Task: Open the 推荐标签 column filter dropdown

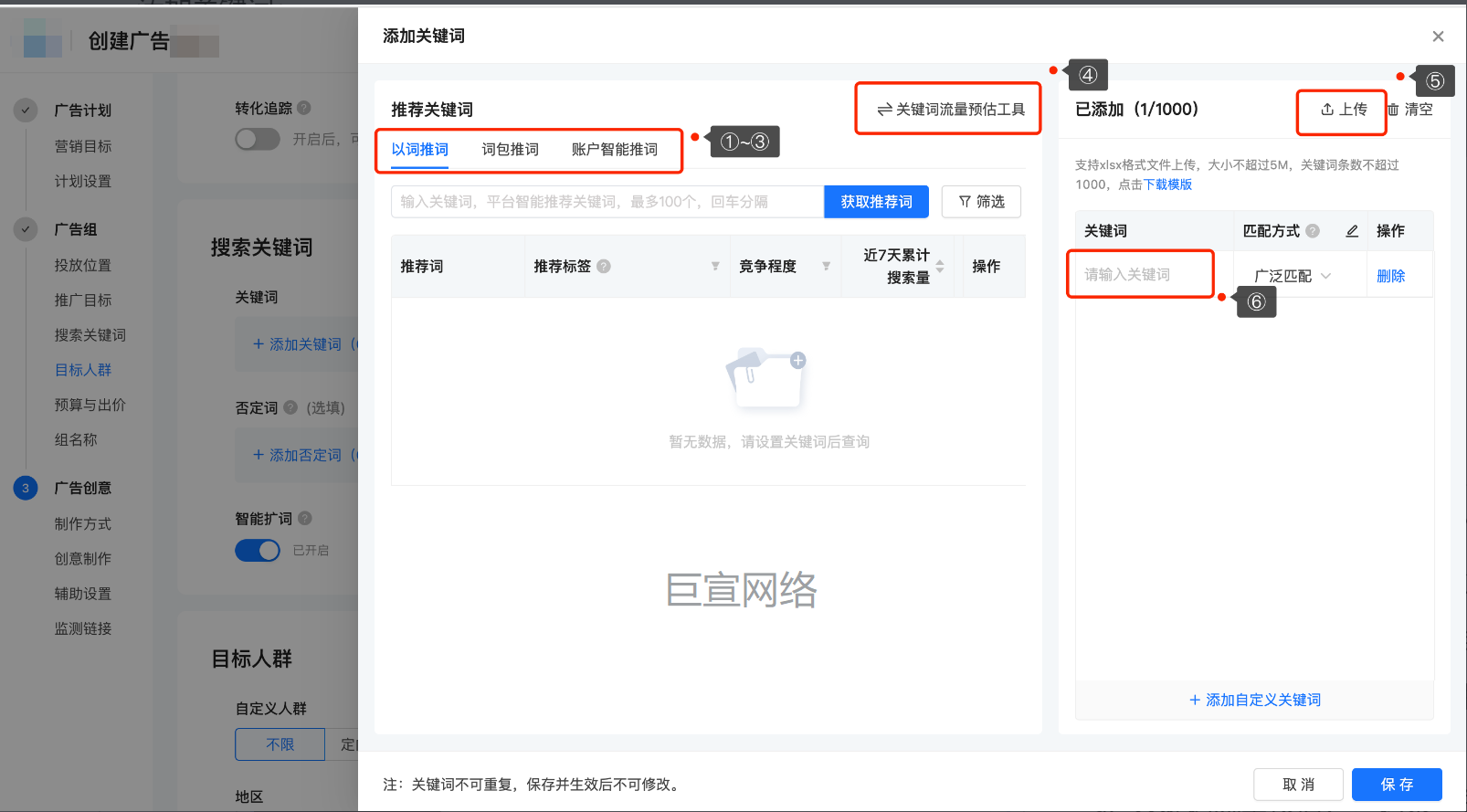Action: 715,267
